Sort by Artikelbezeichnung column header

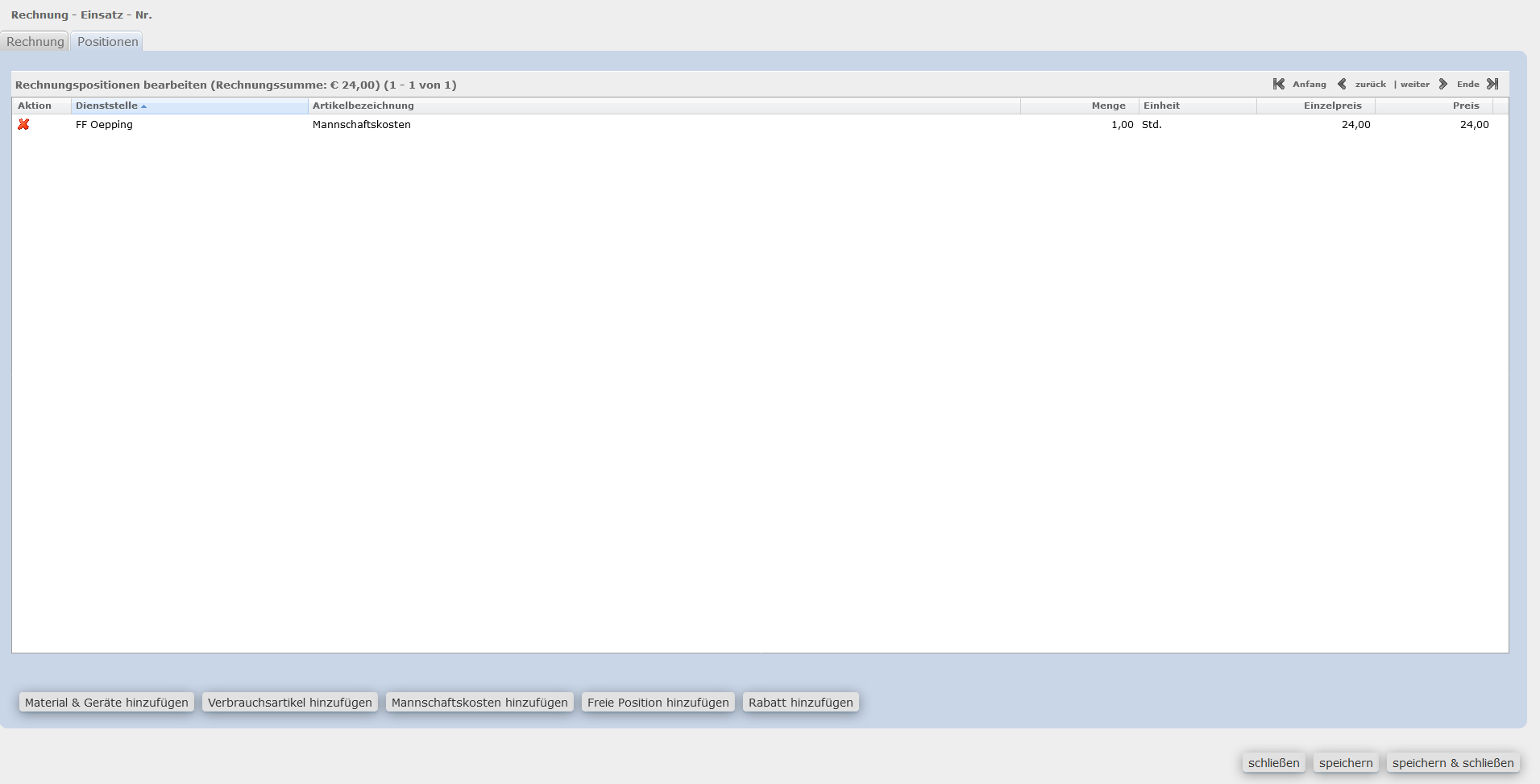tap(363, 106)
